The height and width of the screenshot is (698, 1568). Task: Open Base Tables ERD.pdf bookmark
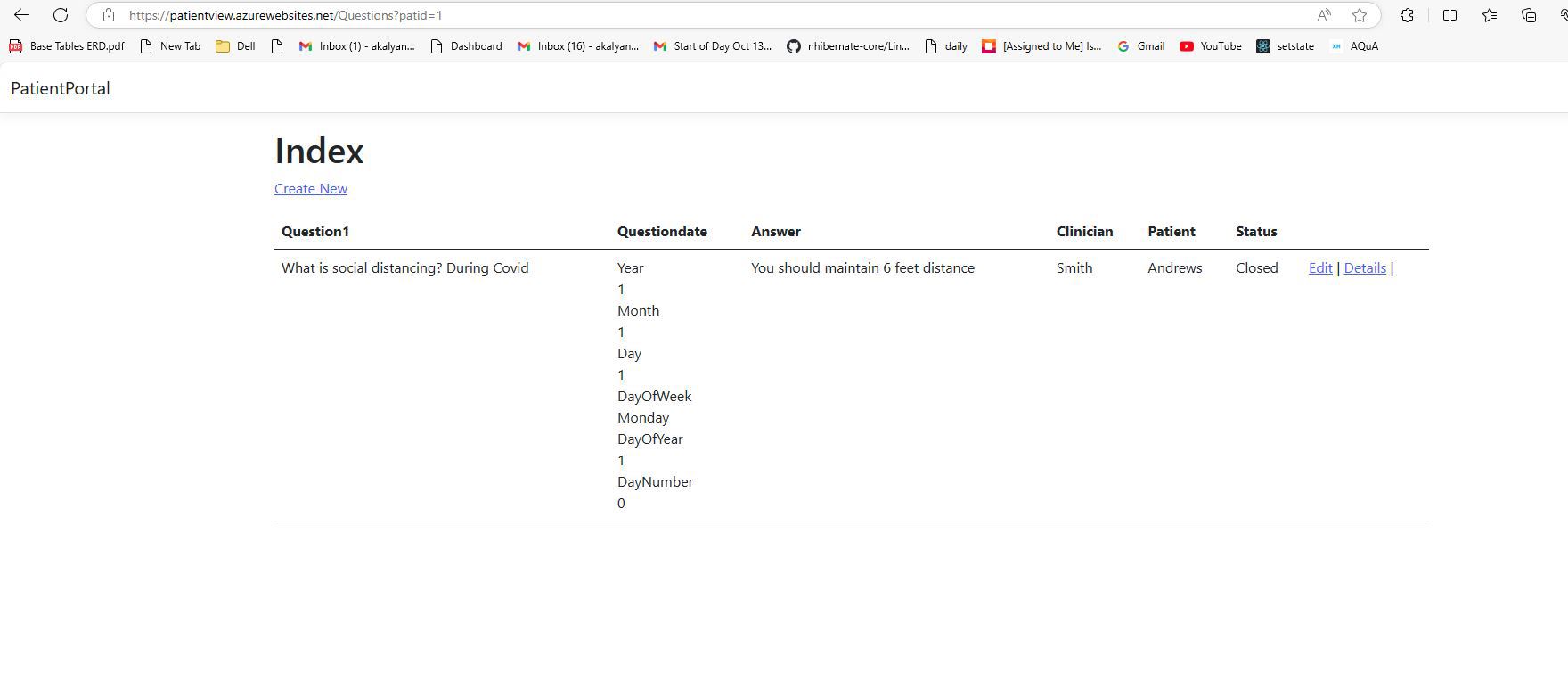[67, 46]
